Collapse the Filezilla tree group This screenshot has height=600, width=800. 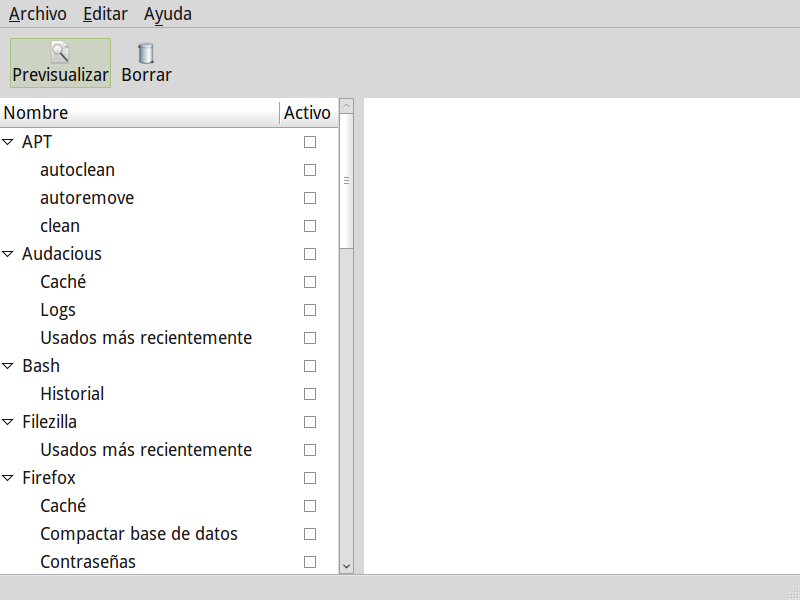pyautogui.click(x=8, y=422)
